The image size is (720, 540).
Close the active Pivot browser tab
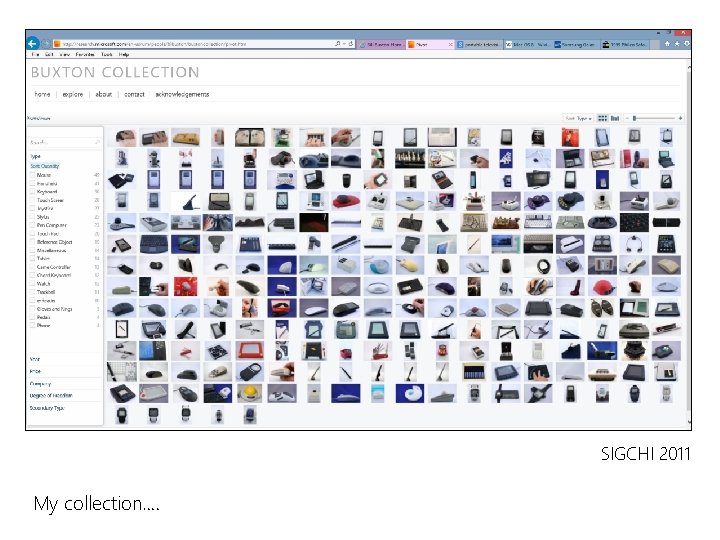450,45
